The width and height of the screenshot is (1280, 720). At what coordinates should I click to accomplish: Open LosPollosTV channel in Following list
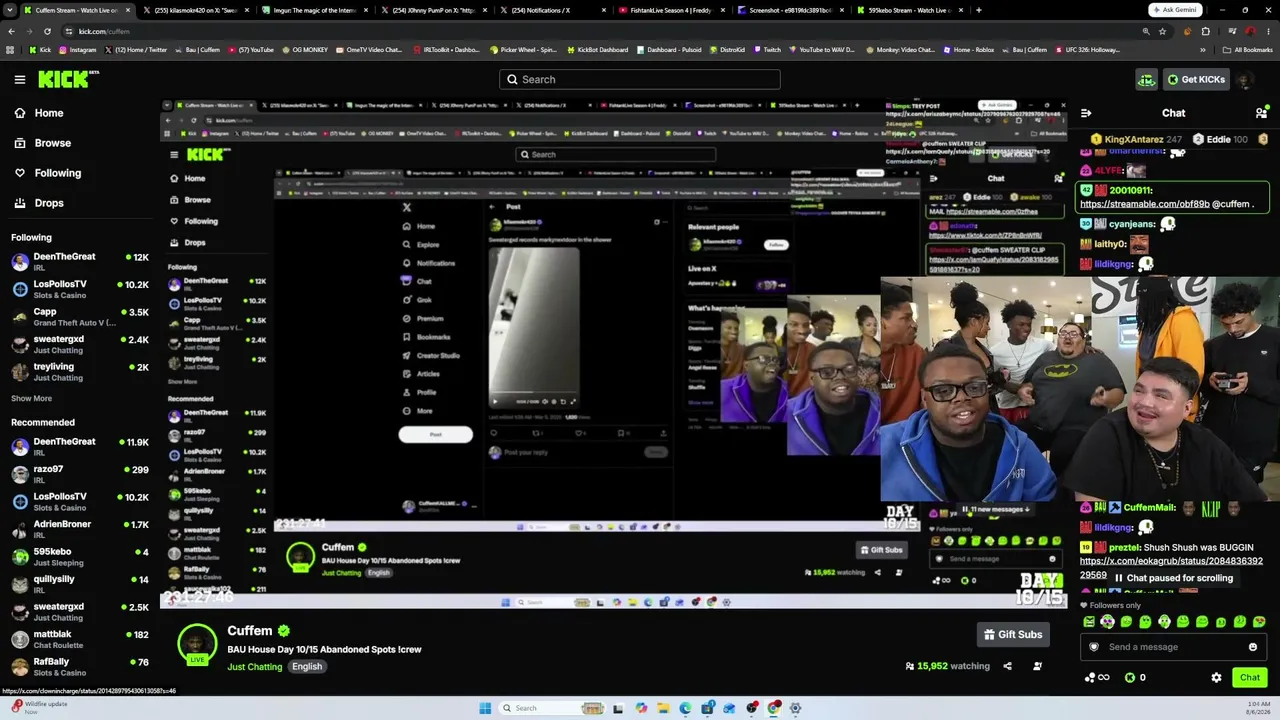[x=80, y=289]
